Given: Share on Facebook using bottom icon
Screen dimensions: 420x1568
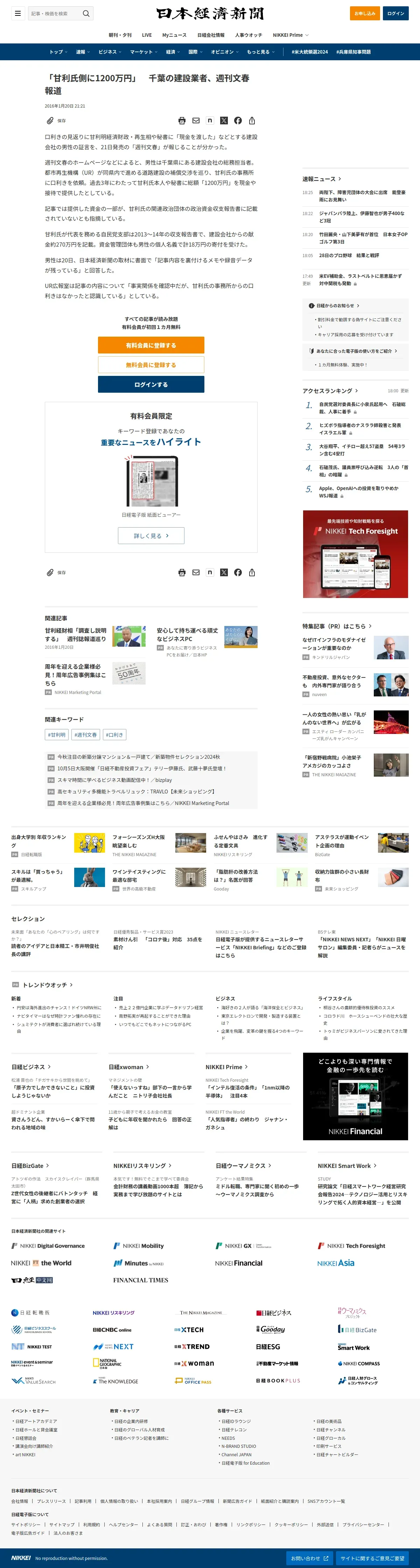Looking at the screenshot, I should point(238,572).
